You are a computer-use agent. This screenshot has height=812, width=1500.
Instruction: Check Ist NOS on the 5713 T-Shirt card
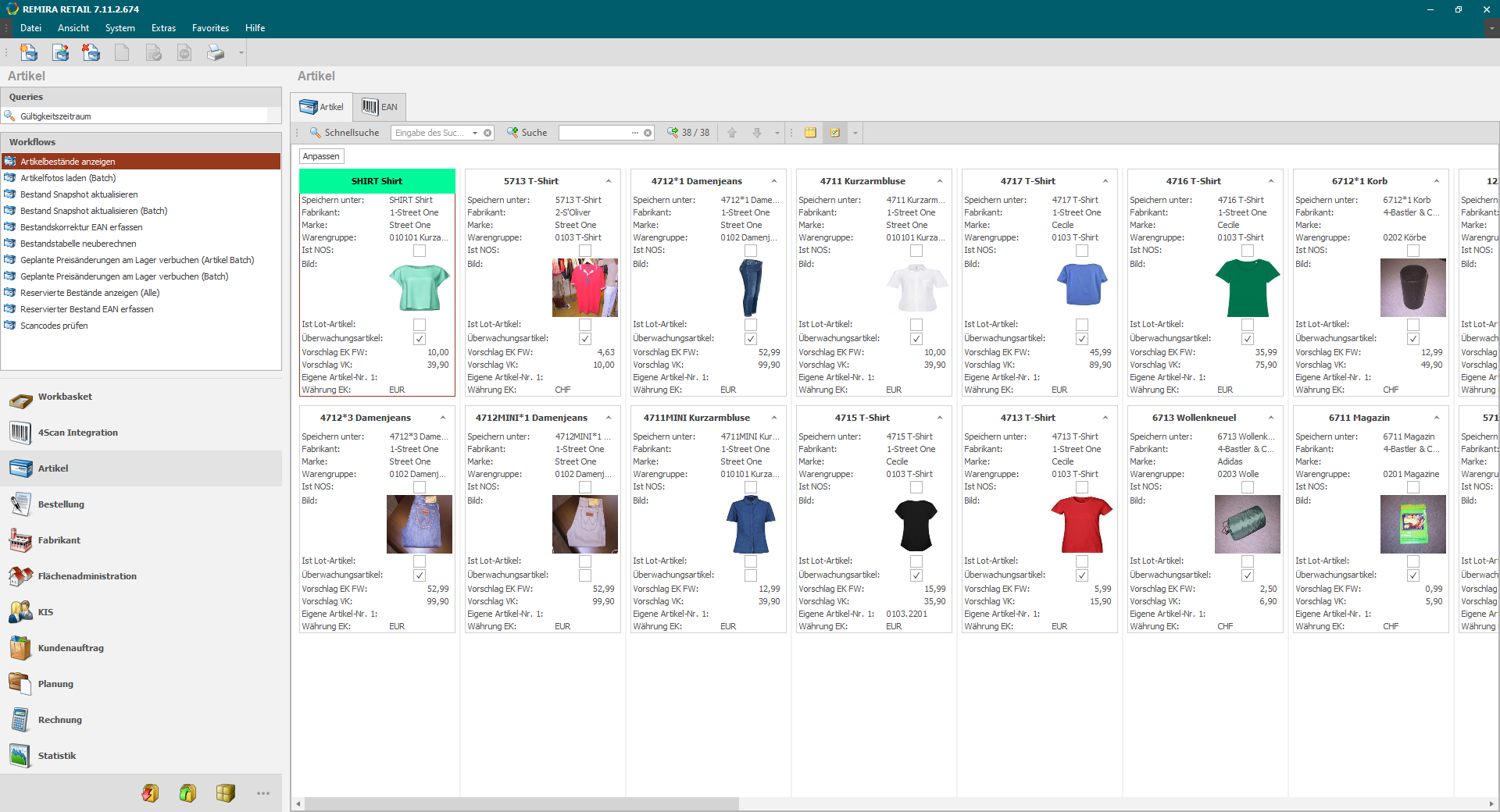coord(584,251)
